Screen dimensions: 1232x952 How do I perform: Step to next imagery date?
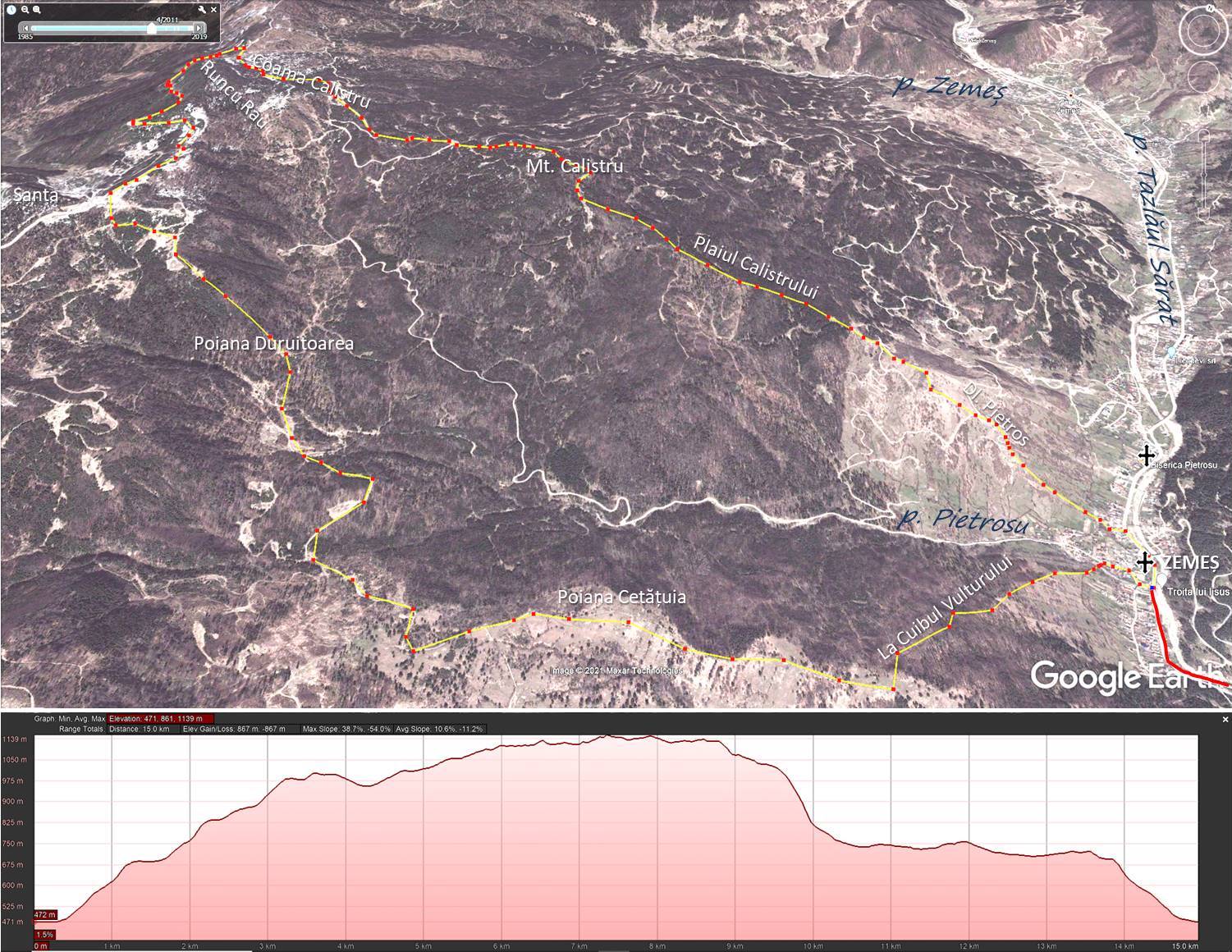pyautogui.click(x=198, y=29)
